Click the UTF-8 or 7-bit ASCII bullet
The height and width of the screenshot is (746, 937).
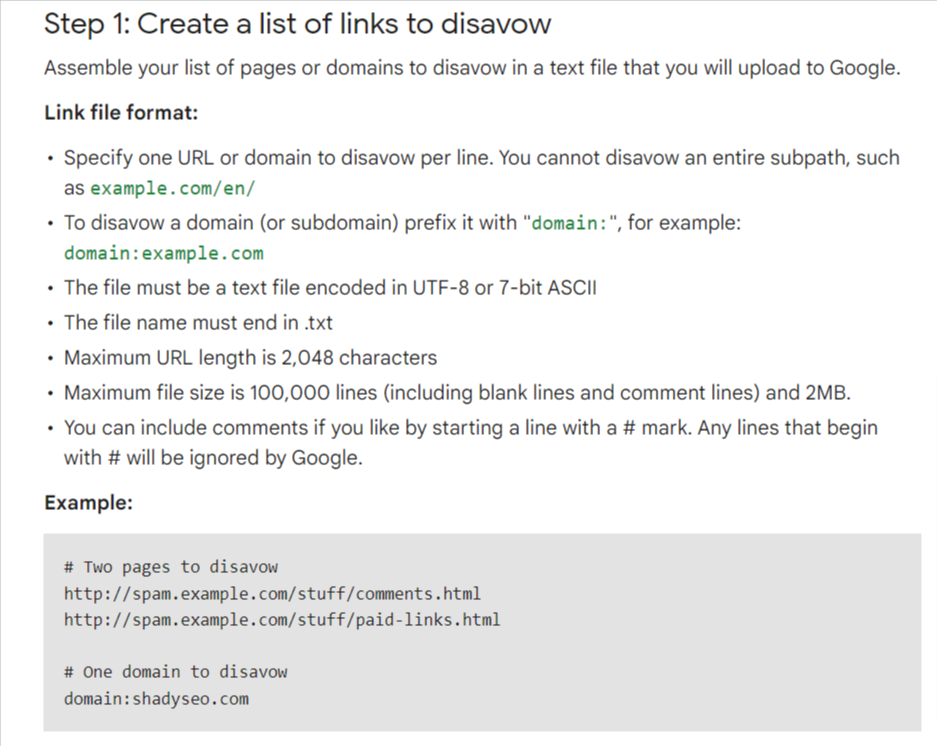click(x=330, y=288)
